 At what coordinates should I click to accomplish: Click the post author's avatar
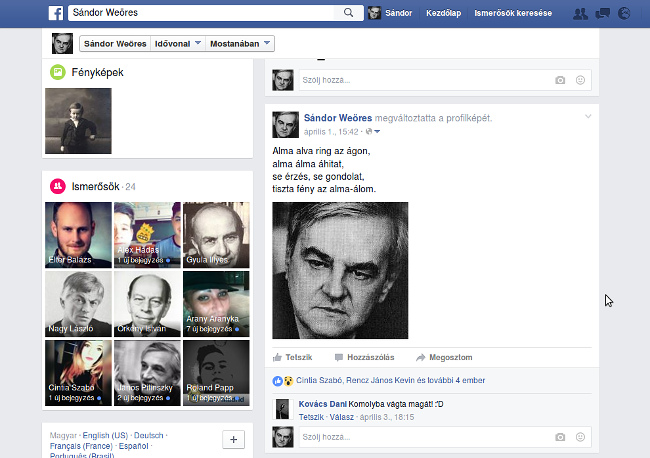(x=285, y=124)
